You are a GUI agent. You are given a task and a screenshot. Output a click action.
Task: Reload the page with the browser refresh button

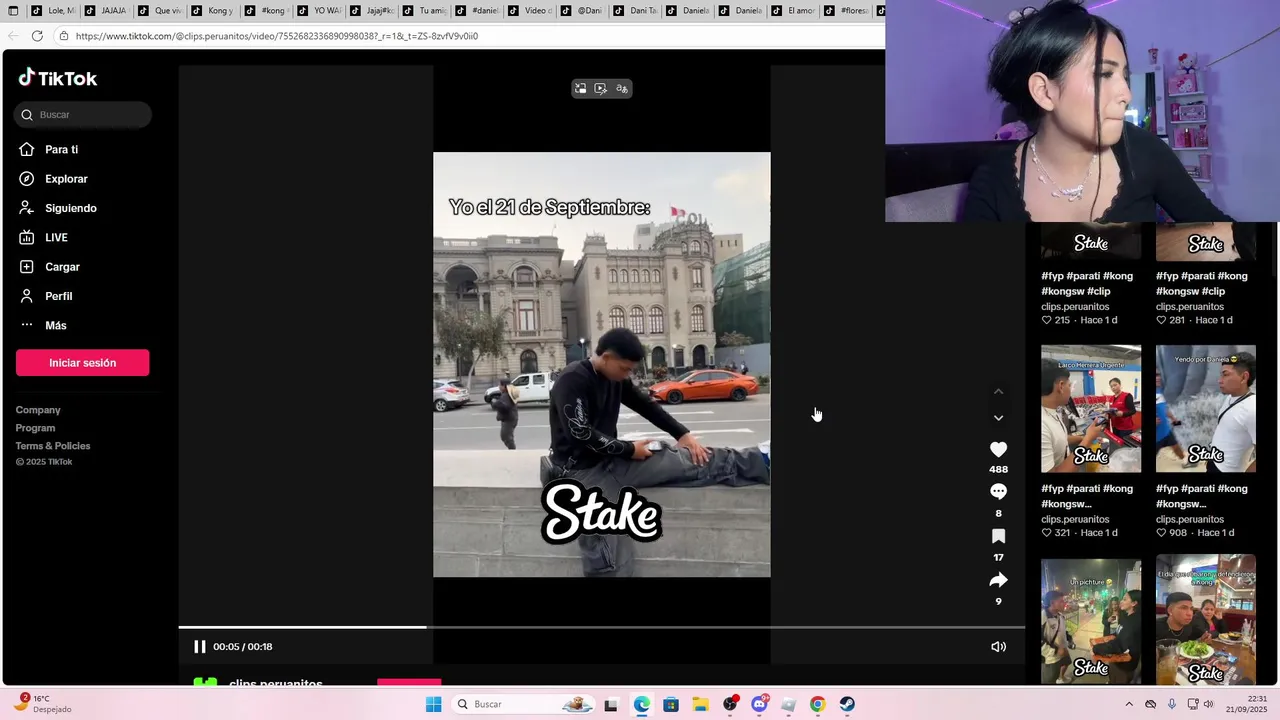37,36
